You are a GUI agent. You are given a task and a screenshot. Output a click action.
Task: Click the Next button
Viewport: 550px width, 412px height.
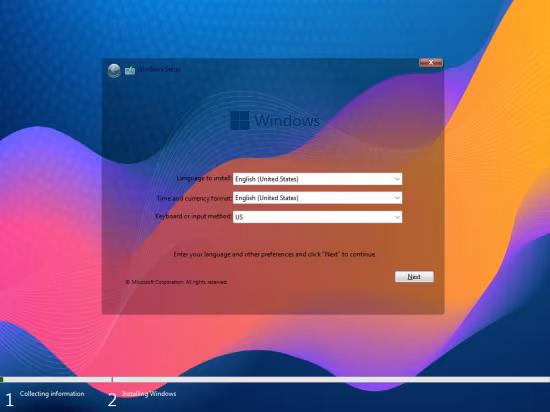pyautogui.click(x=414, y=277)
